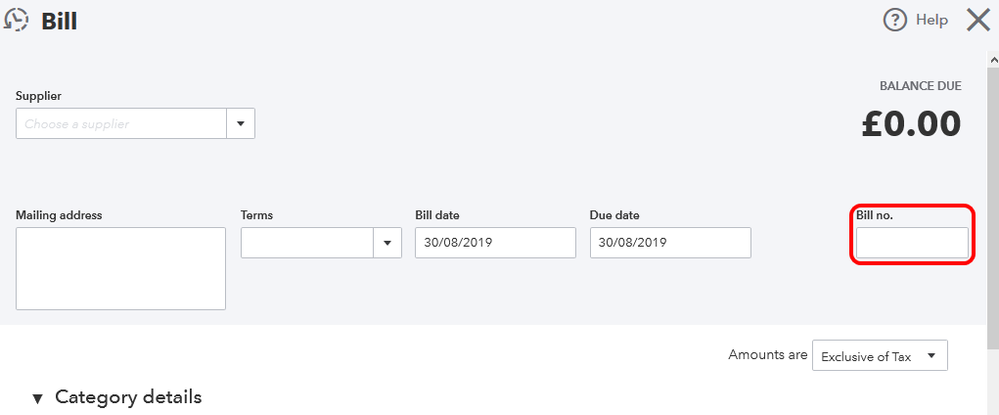Select the Bill date field
999x415 pixels.
(x=495, y=243)
